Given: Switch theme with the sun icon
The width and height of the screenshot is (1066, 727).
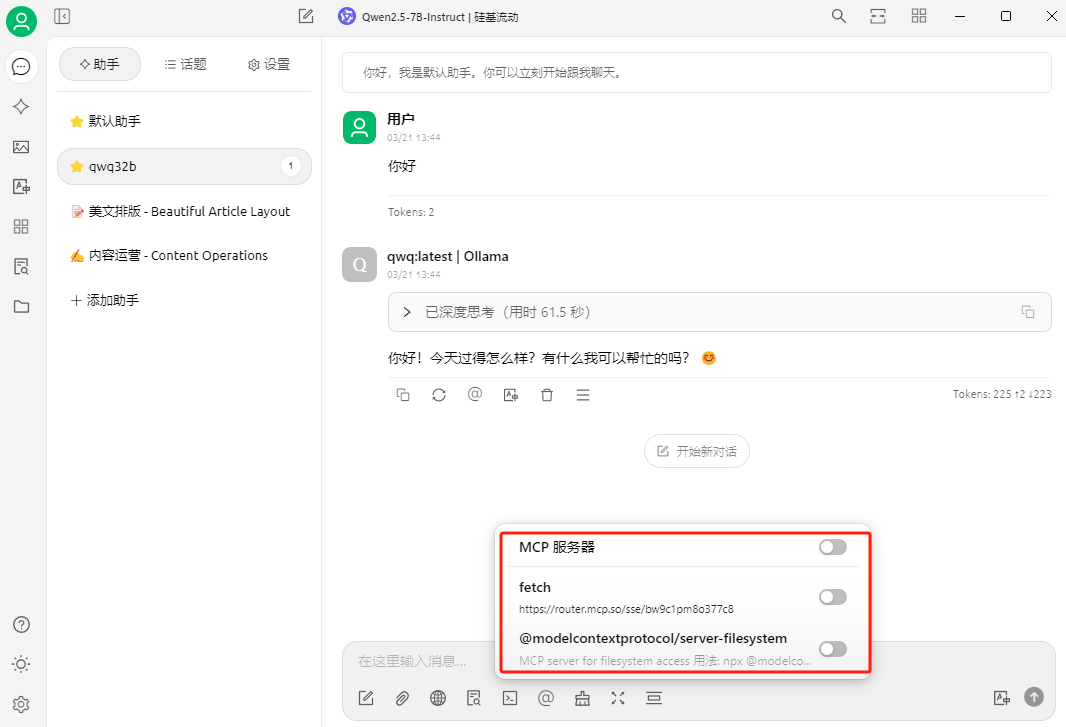Looking at the screenshot, I should [21, 664].
